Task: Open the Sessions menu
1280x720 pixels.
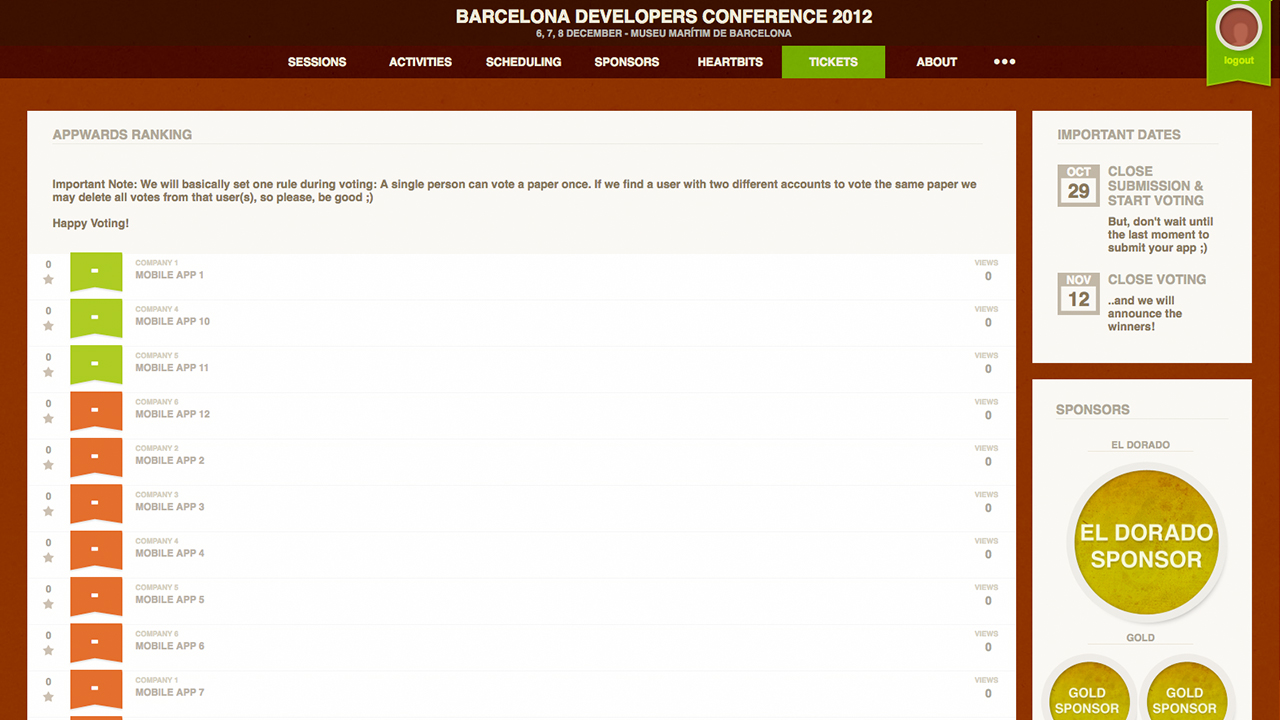Action: point(317,62)
